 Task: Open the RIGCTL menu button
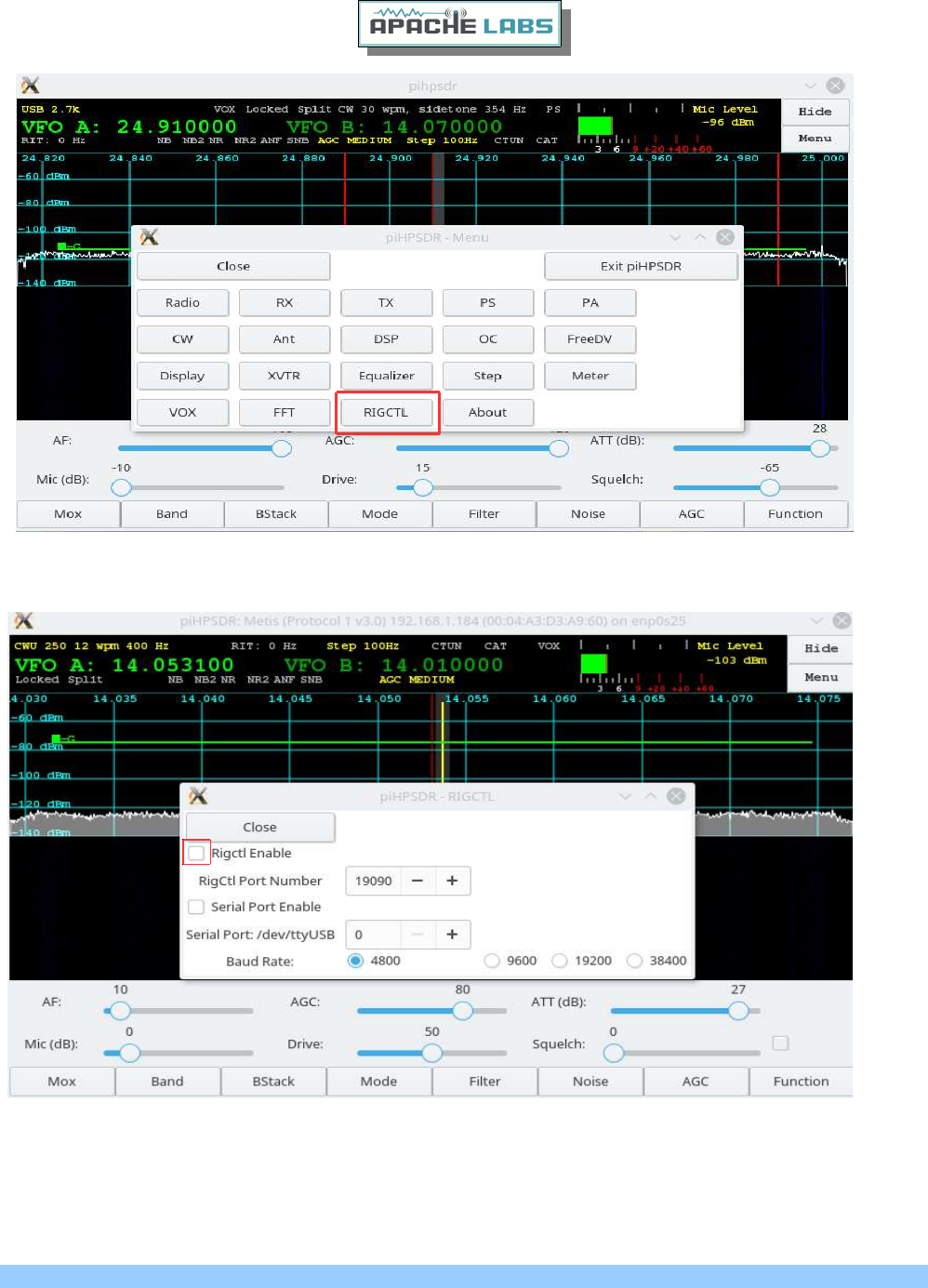coord(386,412)
